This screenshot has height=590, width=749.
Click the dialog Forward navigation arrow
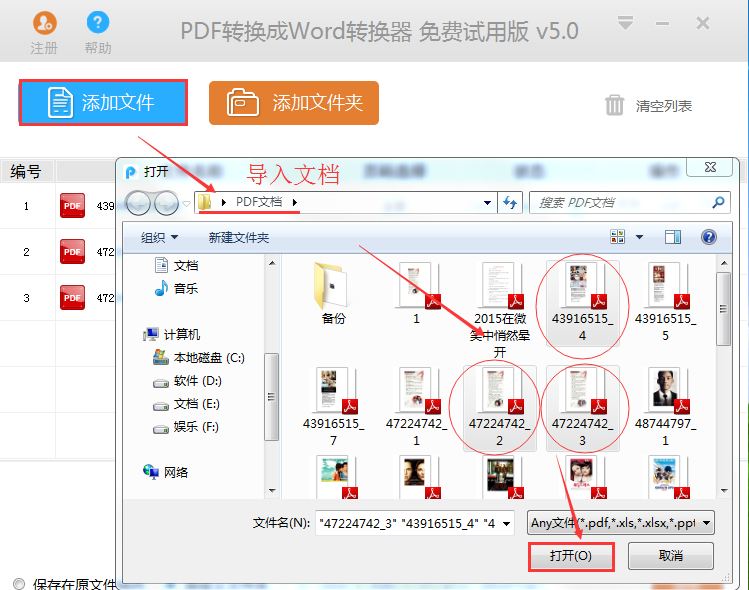click(166, 203)
